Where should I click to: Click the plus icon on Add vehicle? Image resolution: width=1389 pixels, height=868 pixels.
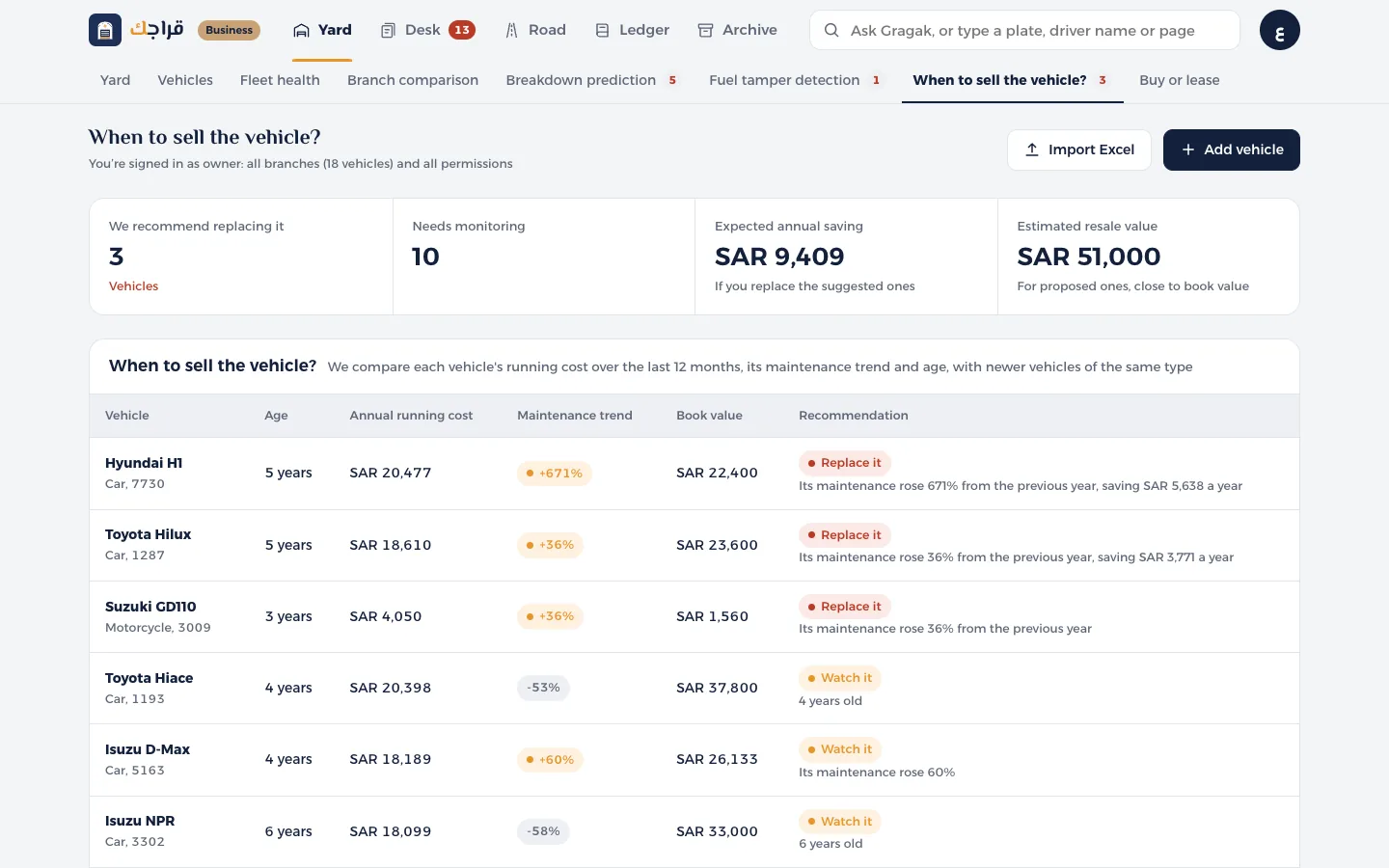pos(1188,149)
